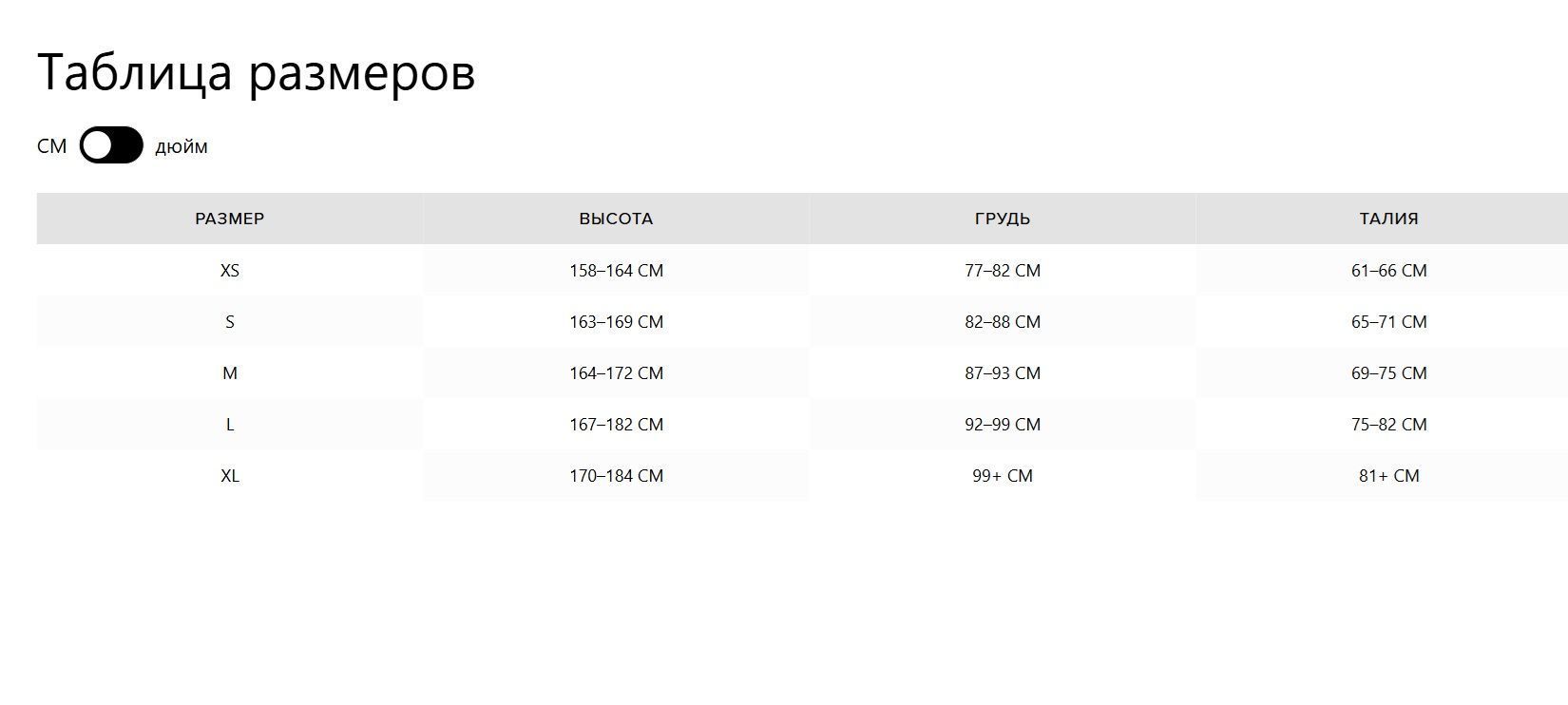Select the XL size cell
Screen dimensions: 1568x705
(230, 476)
